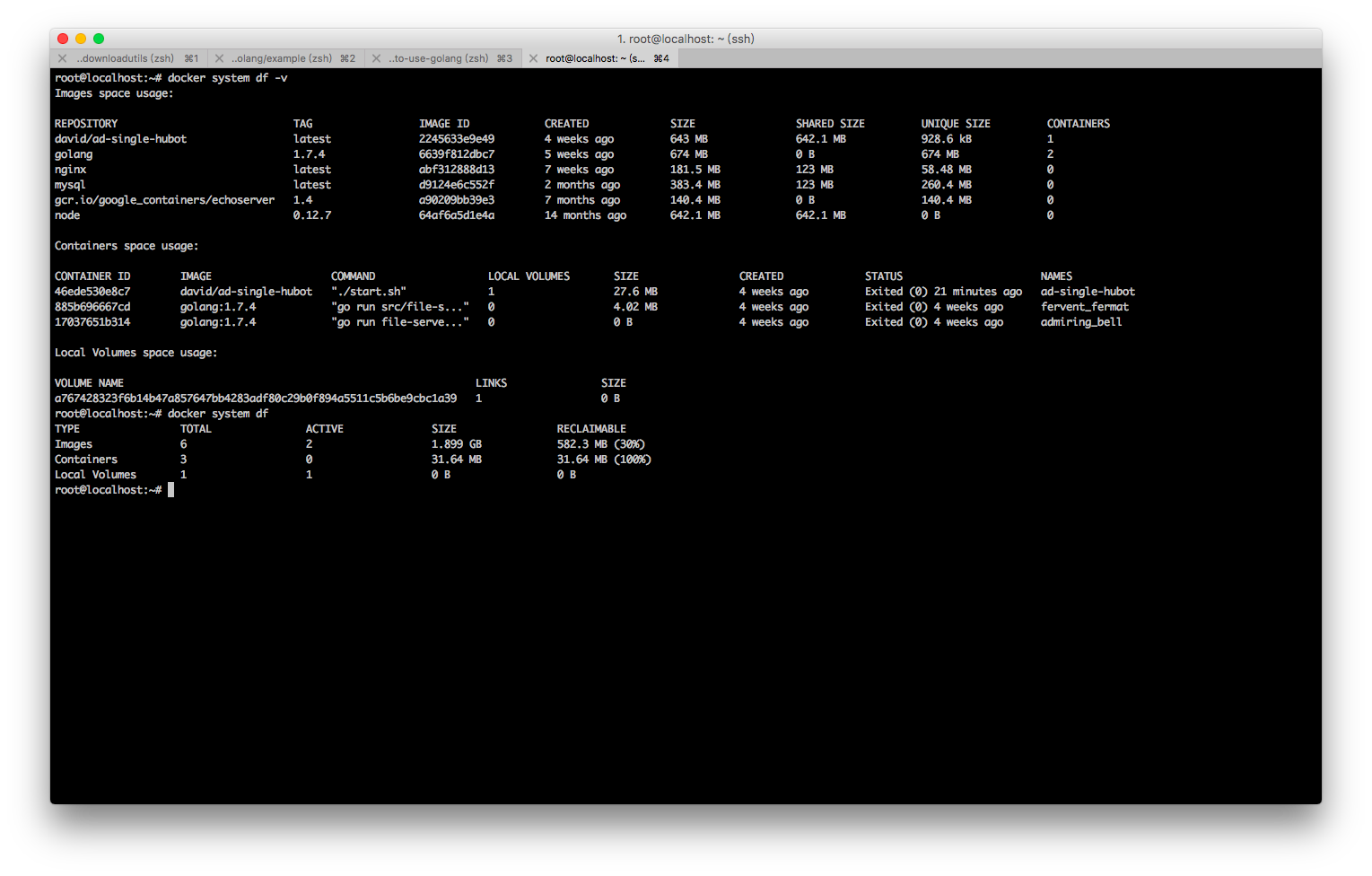Close the "..downloadutils (zsh)" tab's X icon
This screenshot has width=1372, height=876.
62,57
